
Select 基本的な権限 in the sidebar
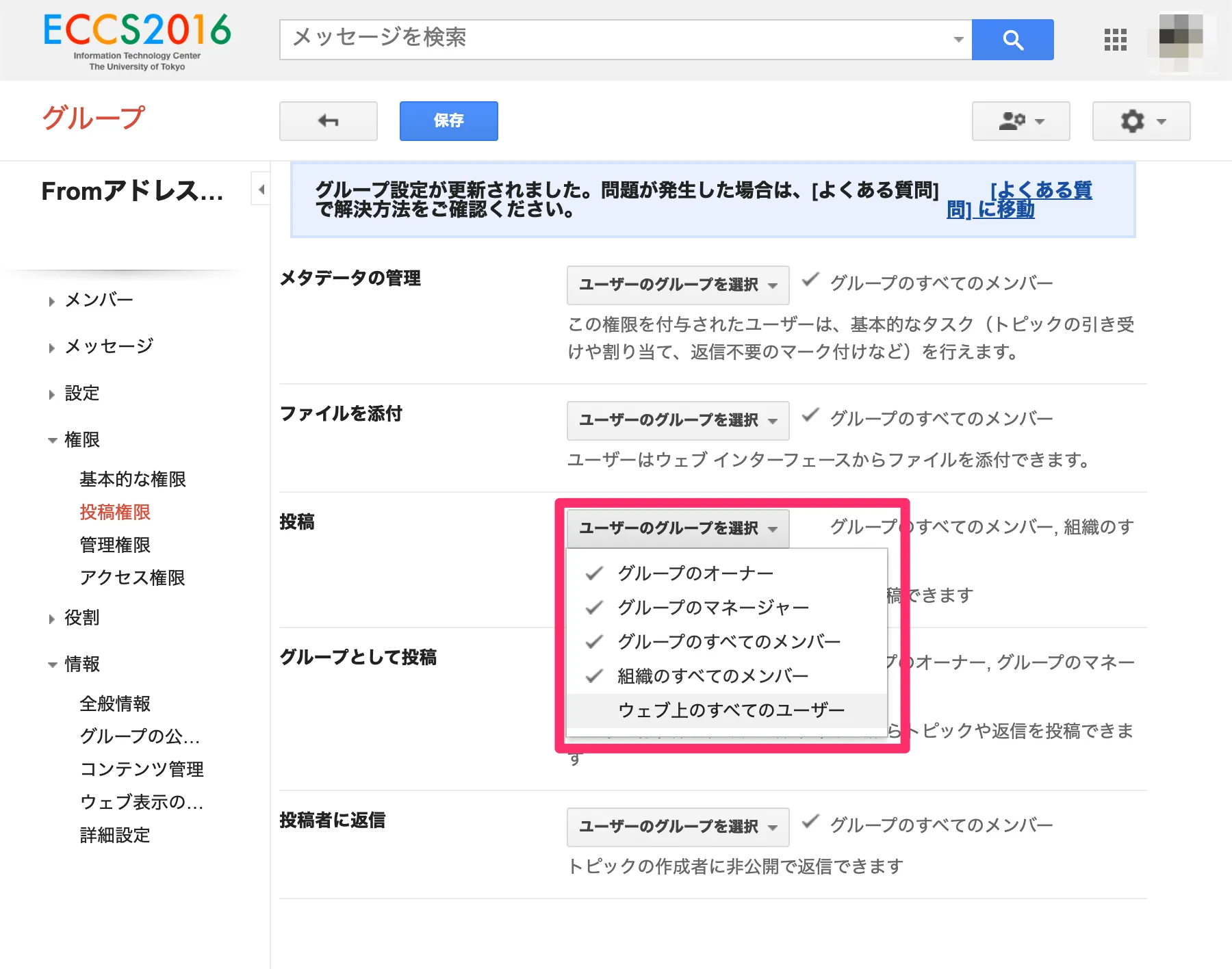click(132, 479)
